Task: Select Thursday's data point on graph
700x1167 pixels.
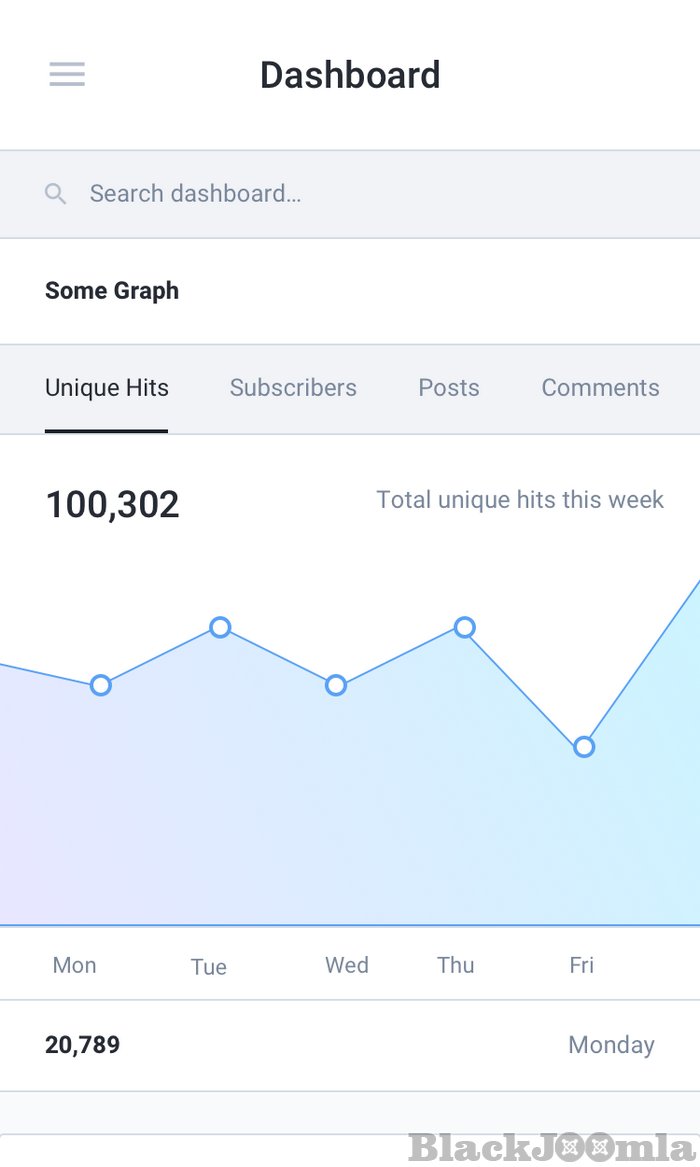Action: [x=464, y=627]
